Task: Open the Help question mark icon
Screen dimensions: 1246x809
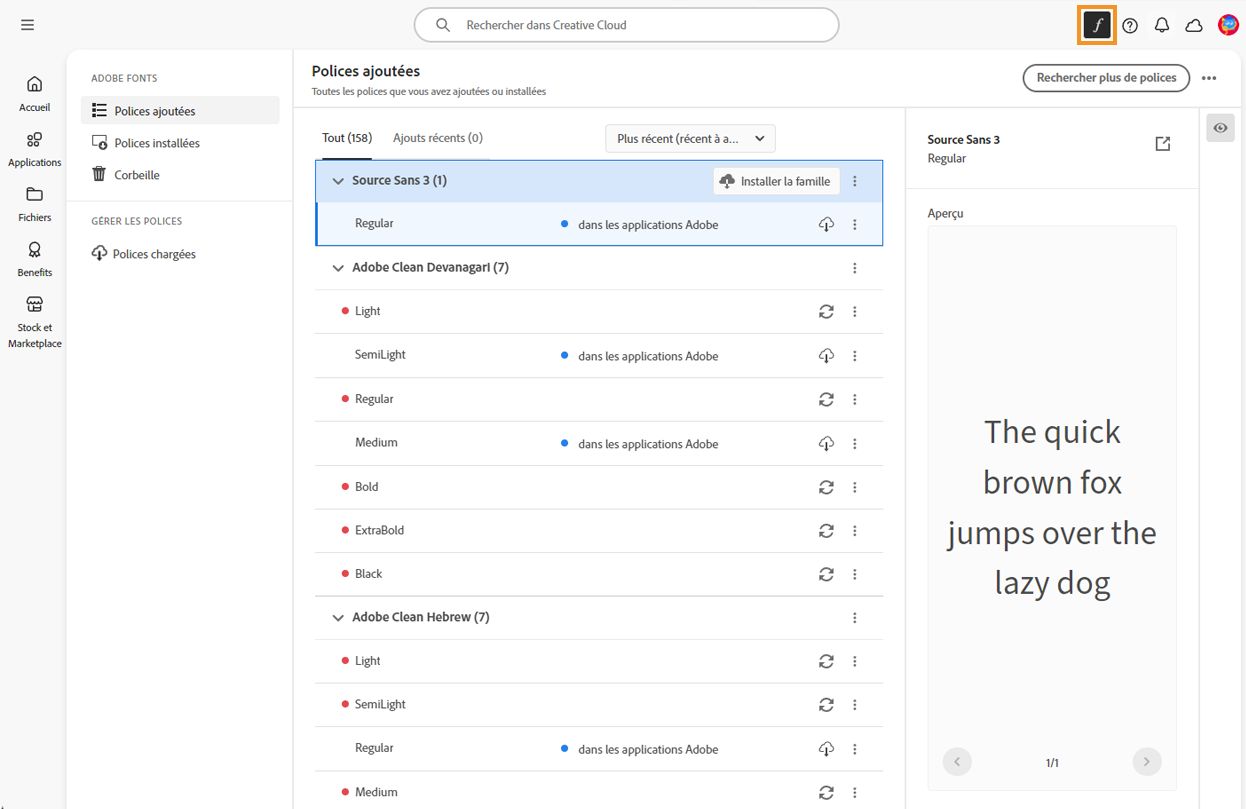Action: 1130,26
